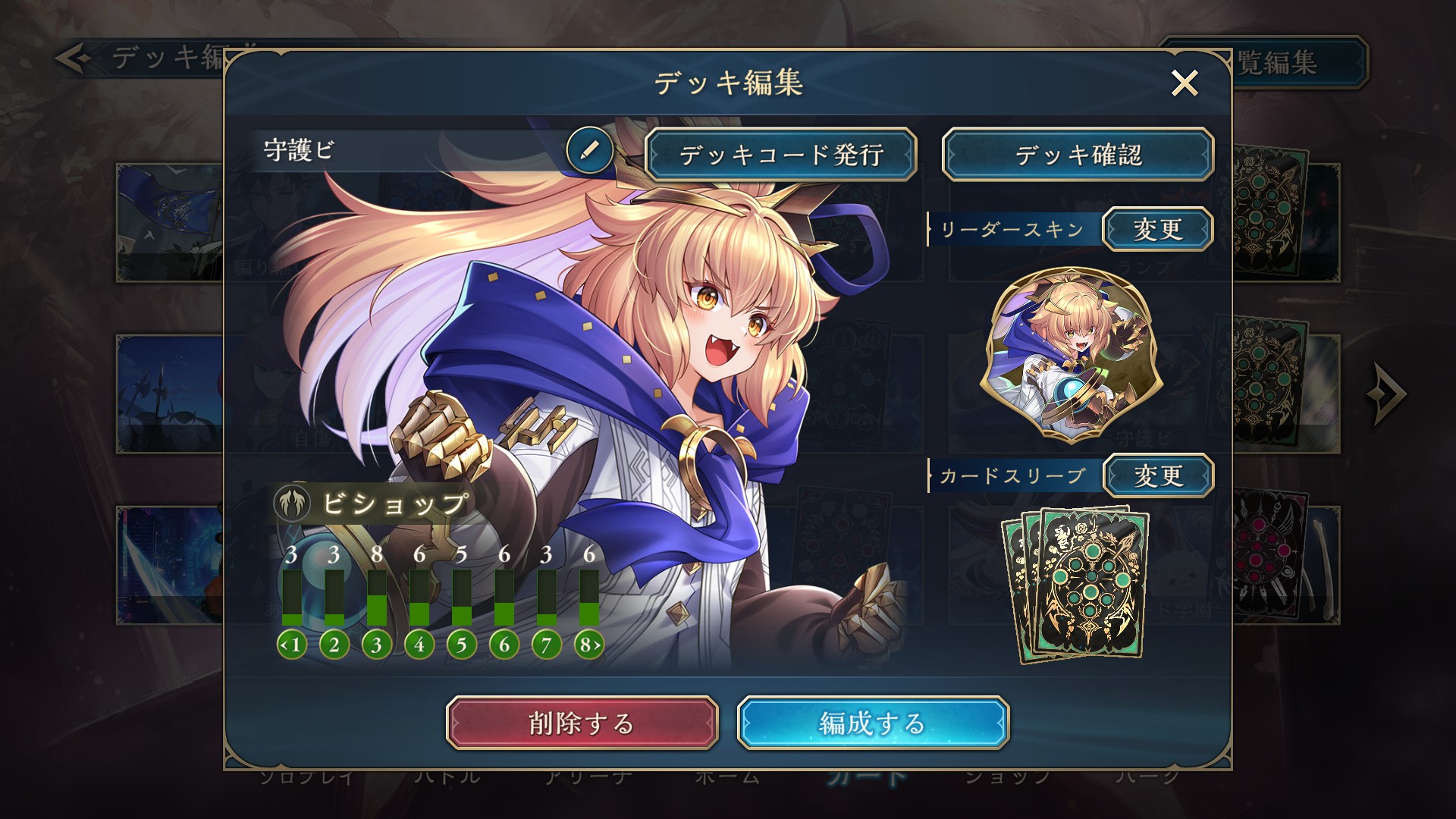Select the cost 1 mana circle
1456x819 pixels.
292,645
